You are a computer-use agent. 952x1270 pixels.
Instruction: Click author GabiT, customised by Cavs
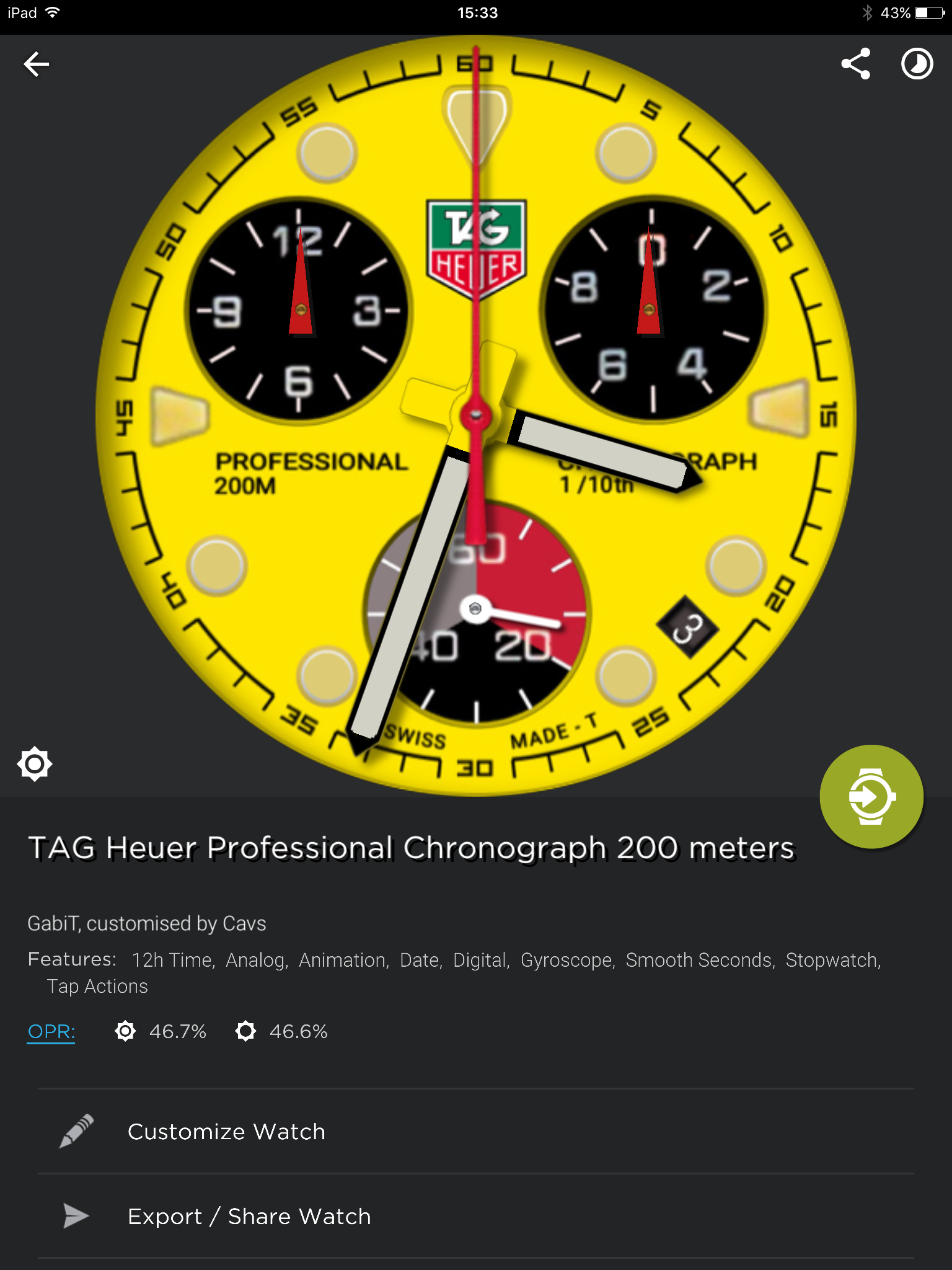click(147, 923)
